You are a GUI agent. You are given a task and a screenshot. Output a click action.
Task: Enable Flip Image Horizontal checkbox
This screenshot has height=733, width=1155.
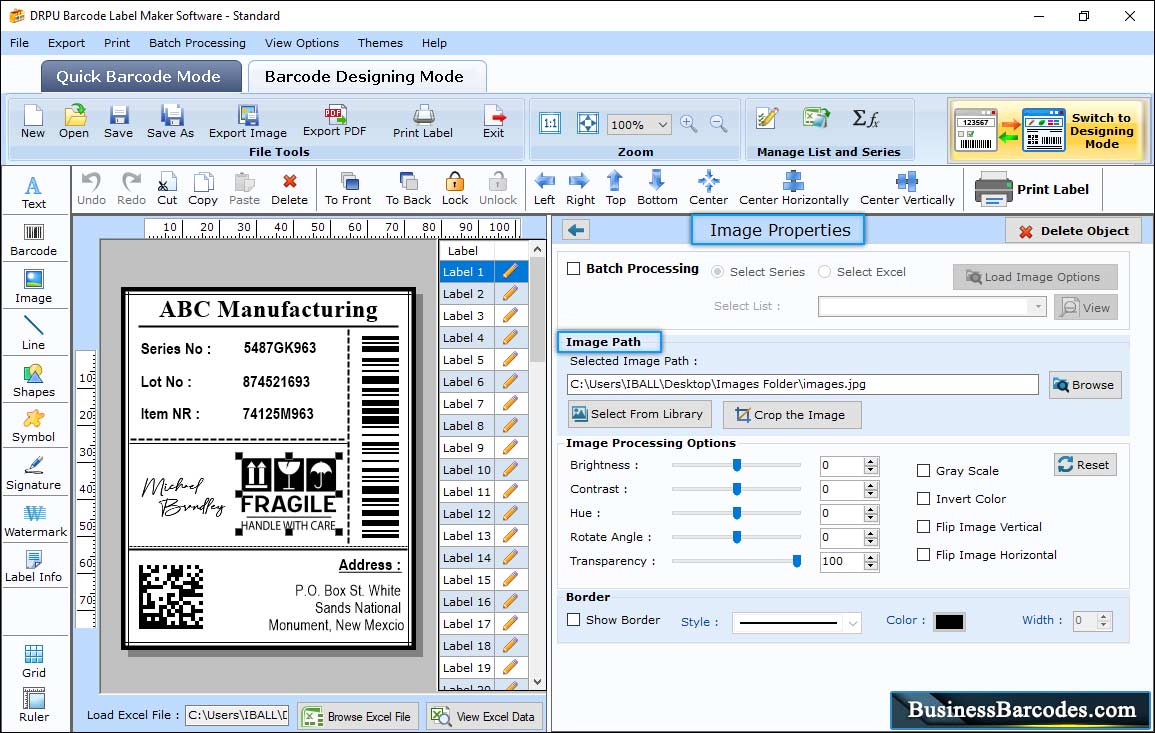pyautogui.click(x=923, y=555)
